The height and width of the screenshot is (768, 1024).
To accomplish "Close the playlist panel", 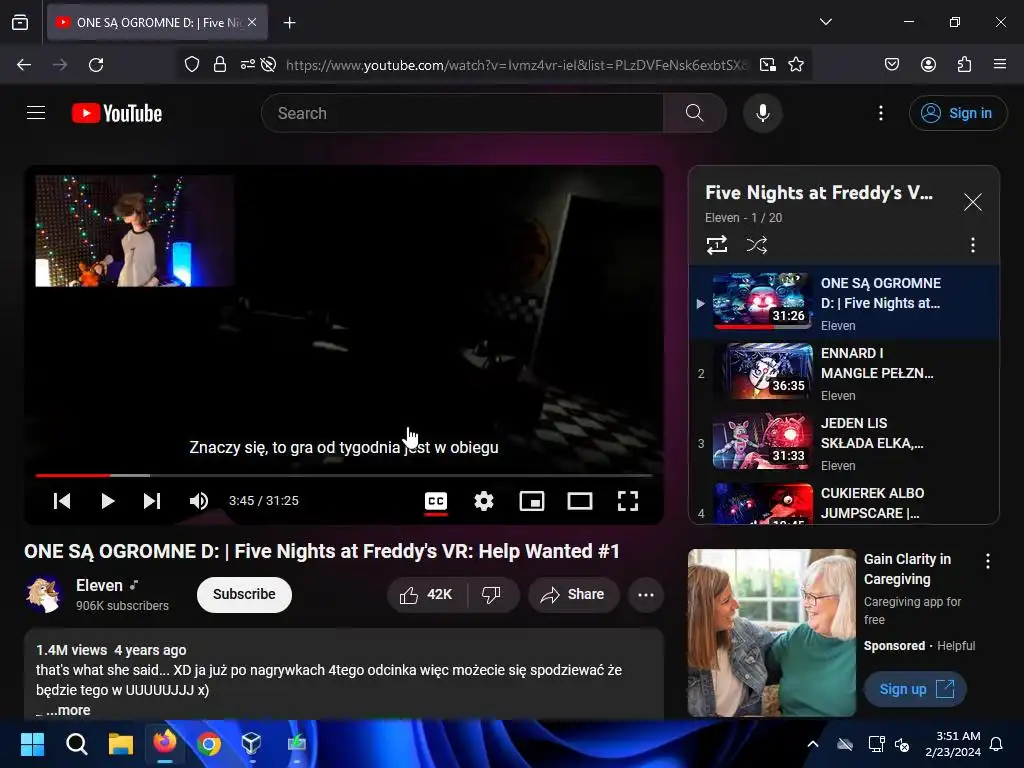I will pos(973,202).
